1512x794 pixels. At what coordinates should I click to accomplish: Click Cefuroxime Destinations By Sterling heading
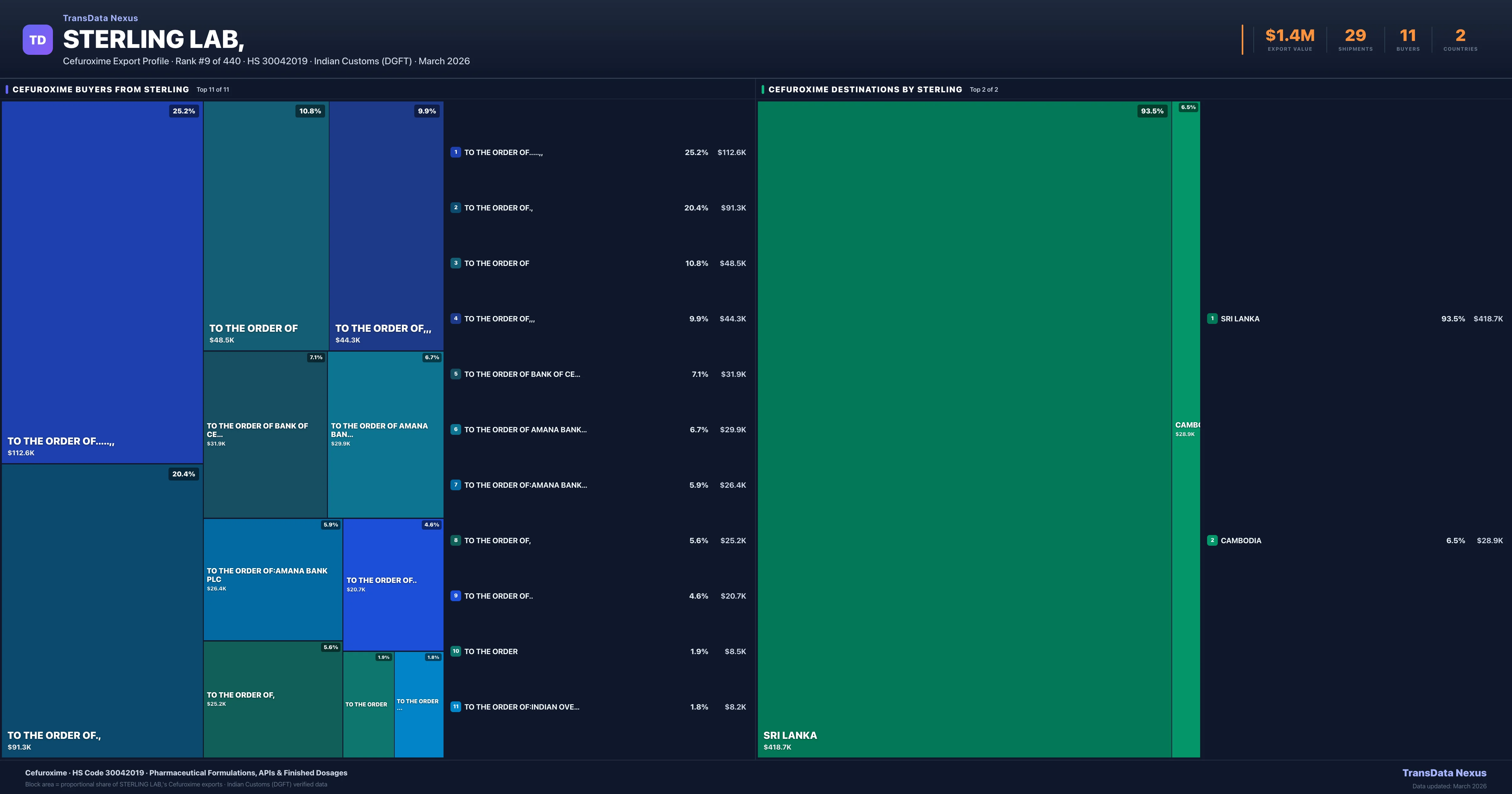(x=865, y=89)
